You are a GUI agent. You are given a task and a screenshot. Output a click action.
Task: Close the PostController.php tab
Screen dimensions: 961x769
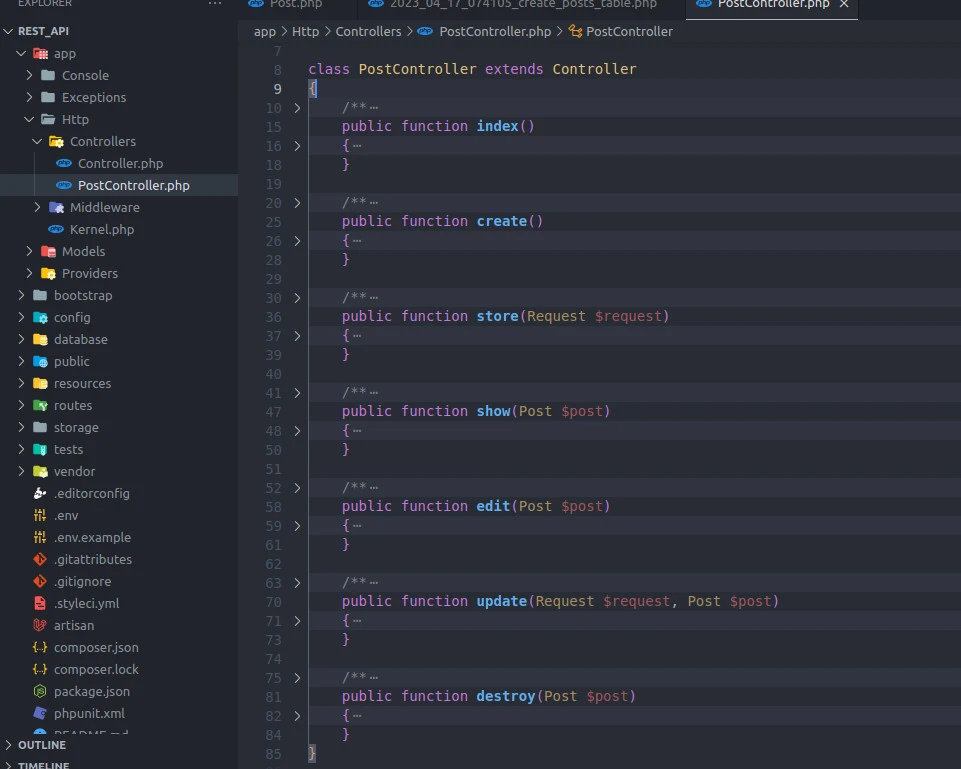coord(844,5)
